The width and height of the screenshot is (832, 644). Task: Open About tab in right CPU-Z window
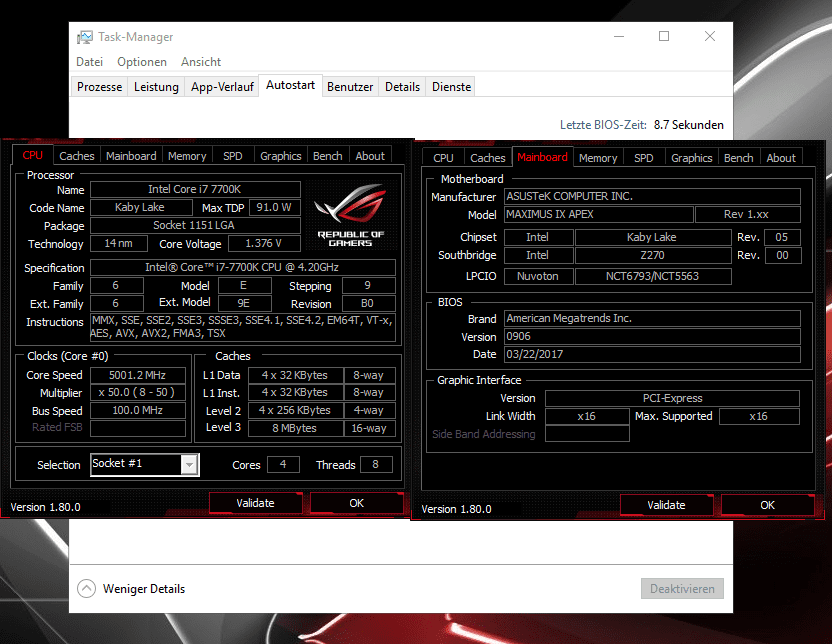[x=781, y=158]
